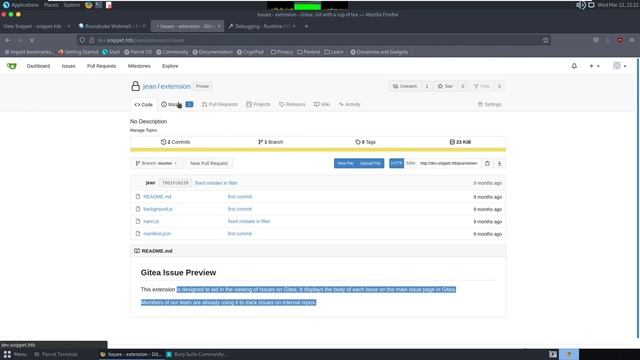
Task: Click the clone URL field
Action: point(449,163)
